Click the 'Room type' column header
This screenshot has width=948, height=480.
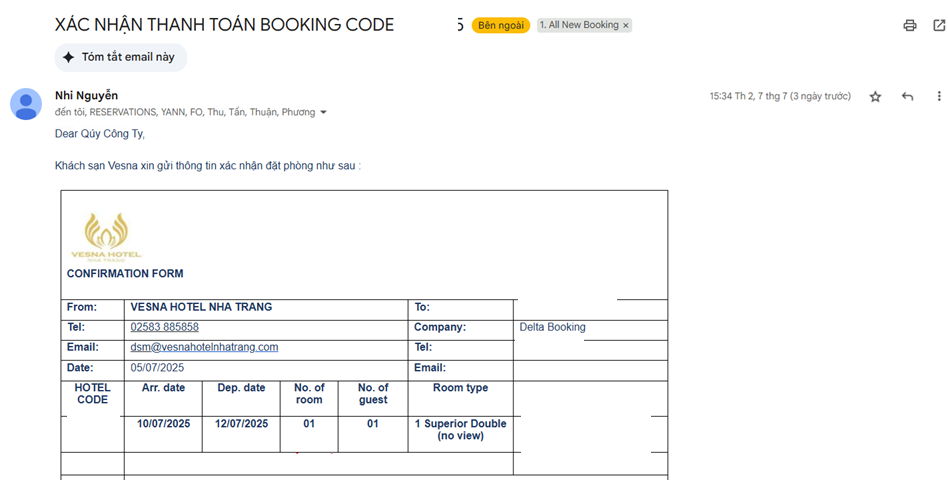[x=461, y=388]
